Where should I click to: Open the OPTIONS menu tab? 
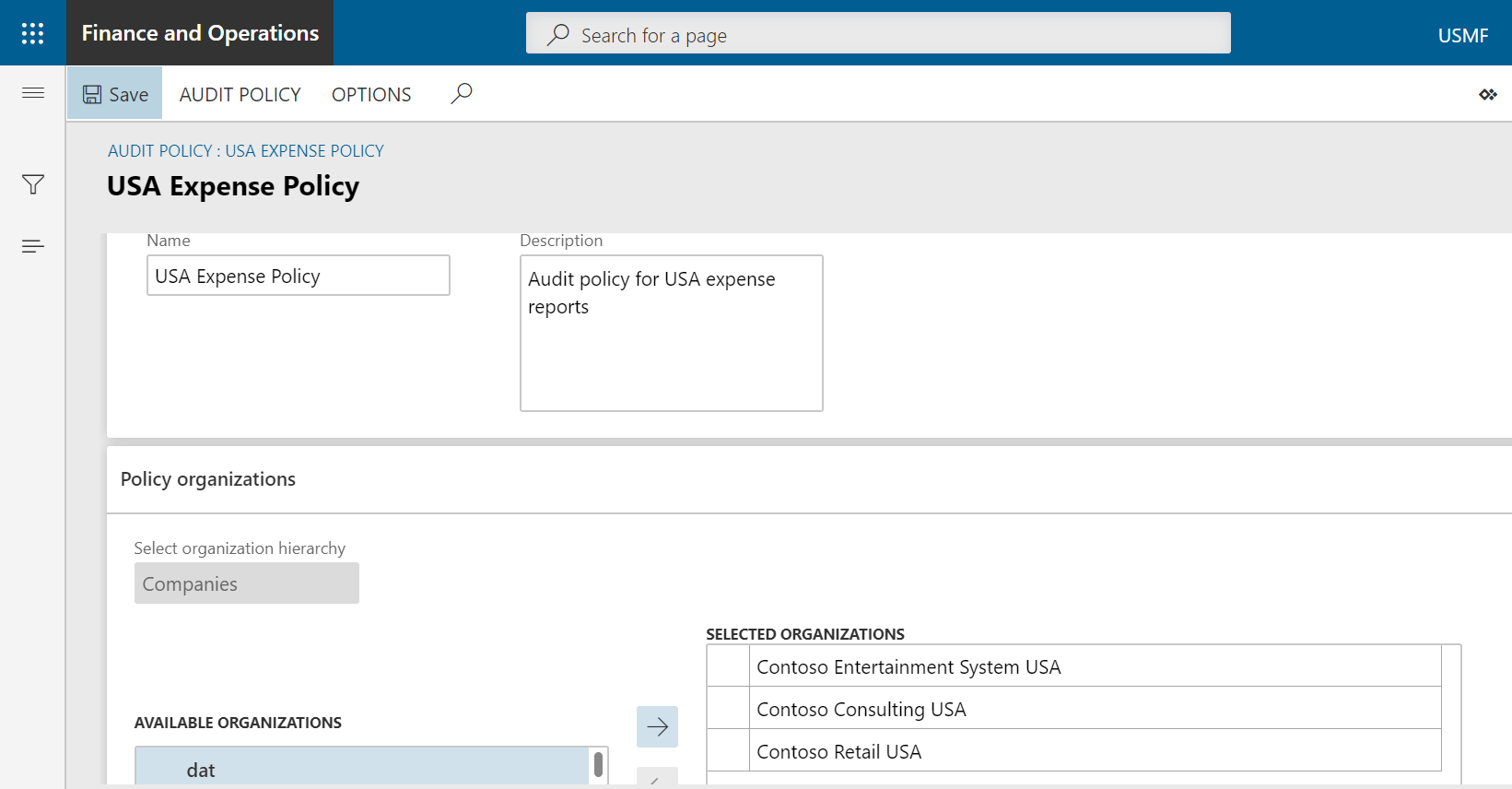pyautogui.click(x=371, y=94)
